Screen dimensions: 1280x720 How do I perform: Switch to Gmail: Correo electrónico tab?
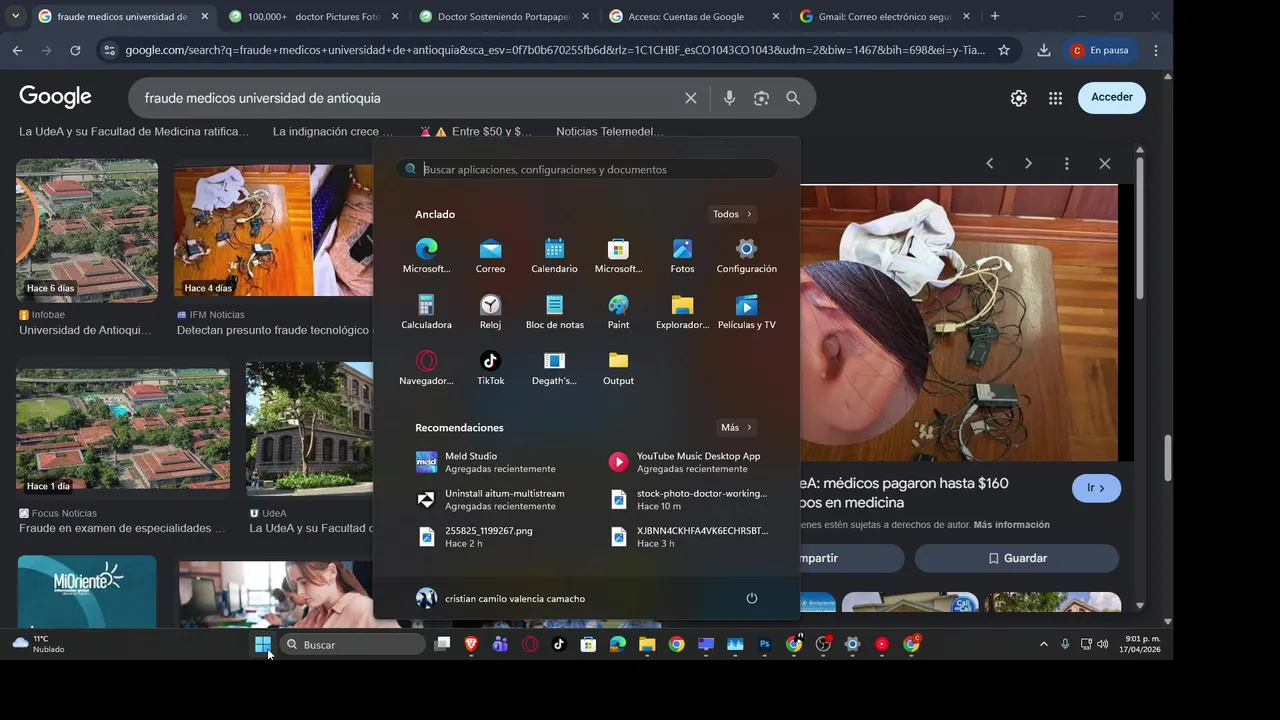(x=884, y=17)
